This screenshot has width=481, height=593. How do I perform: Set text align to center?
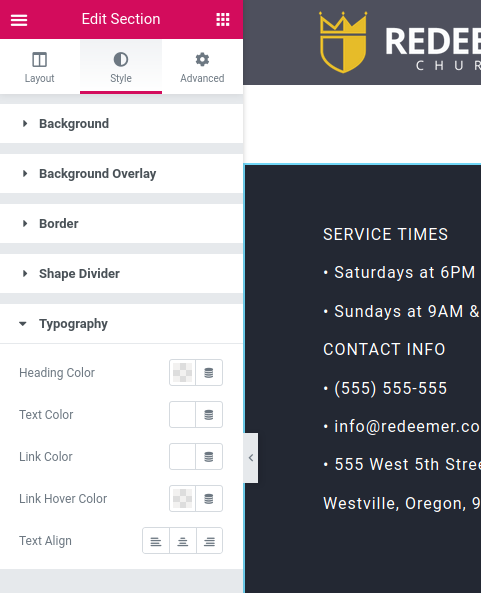point(183,541)
